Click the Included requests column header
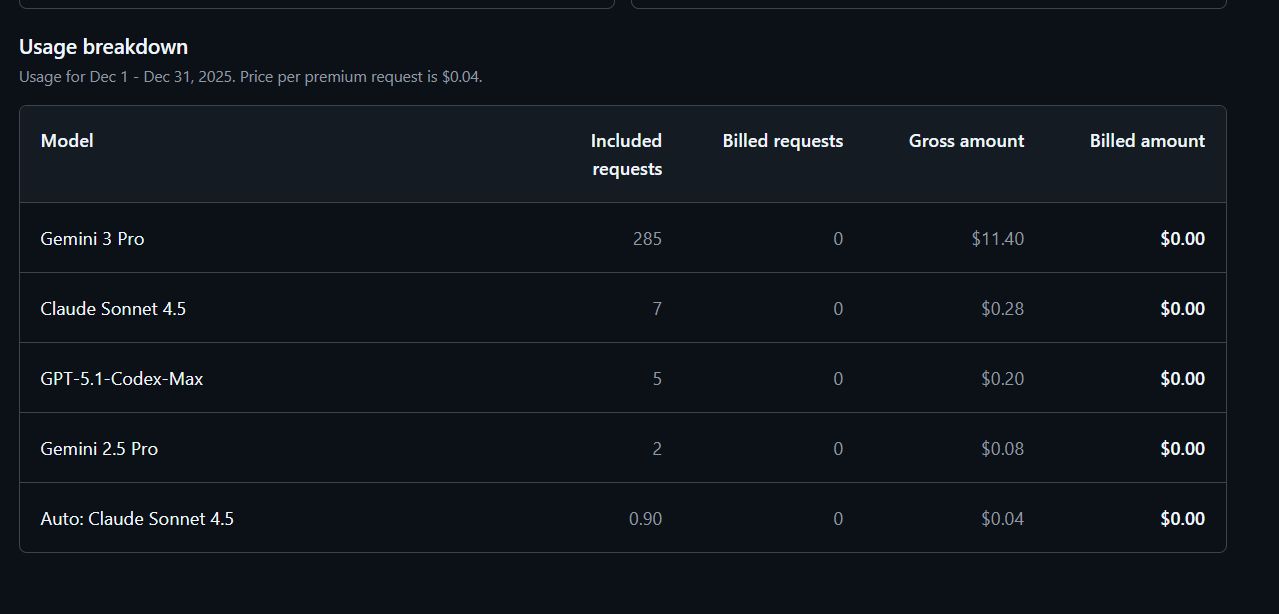The height and width of the screenshot is (614, 1279). pyautogui.click(x=625, y=154)
